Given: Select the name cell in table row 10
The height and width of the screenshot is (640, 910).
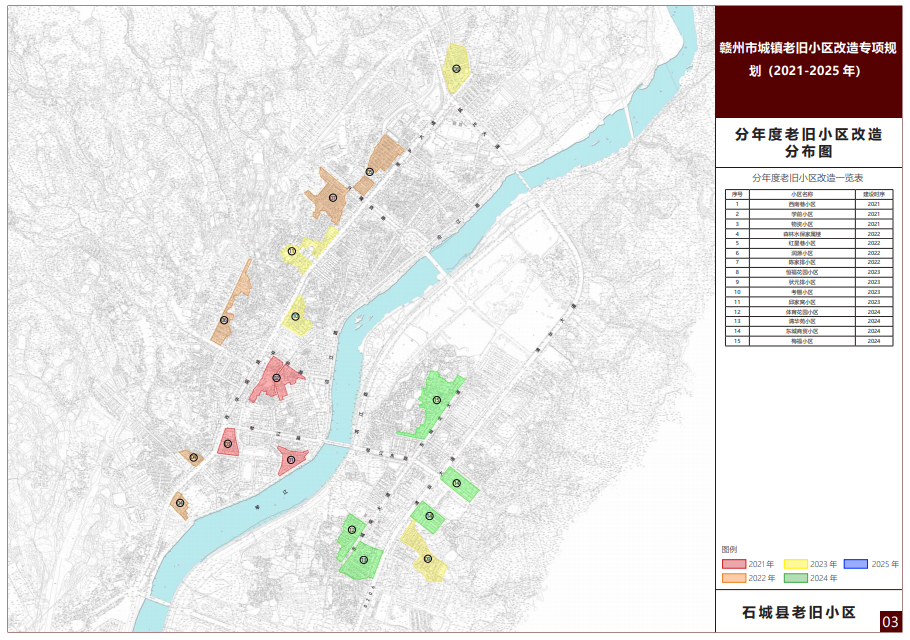Looking at the screenshot, I should (x=802, y=292).
